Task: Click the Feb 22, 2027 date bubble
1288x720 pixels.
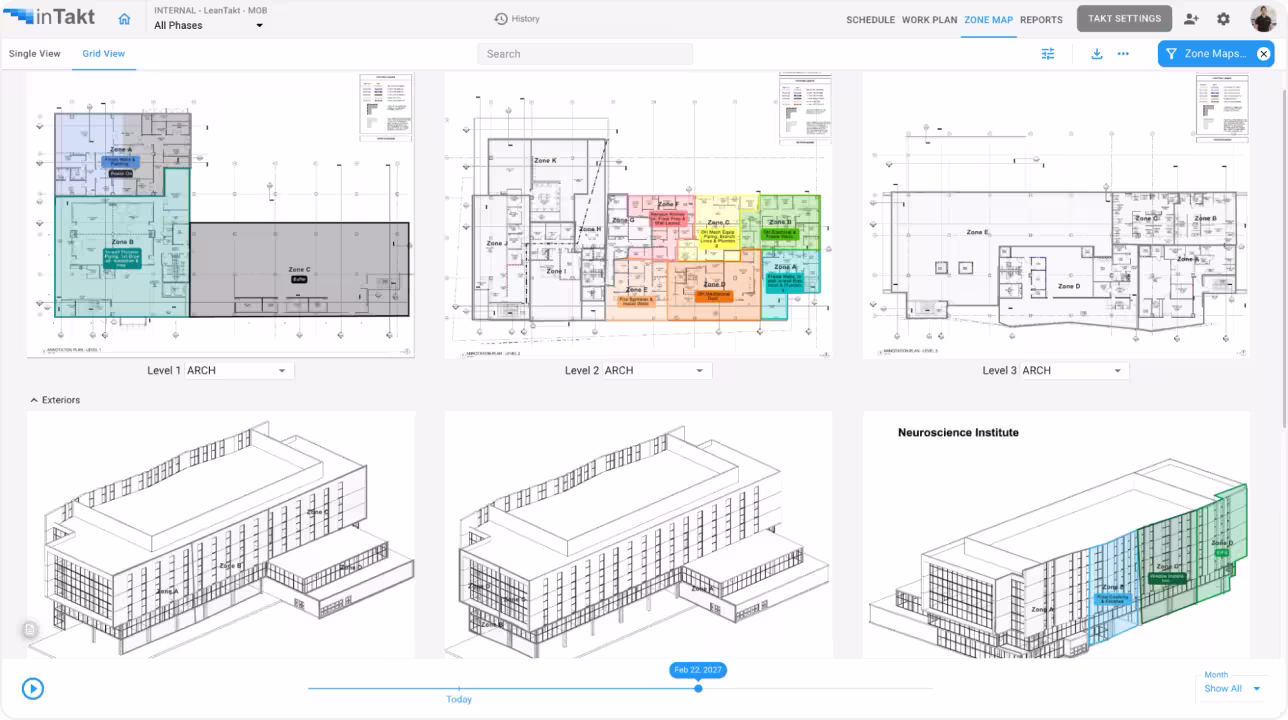Action: pyautogui.click(x=698, y=670)
